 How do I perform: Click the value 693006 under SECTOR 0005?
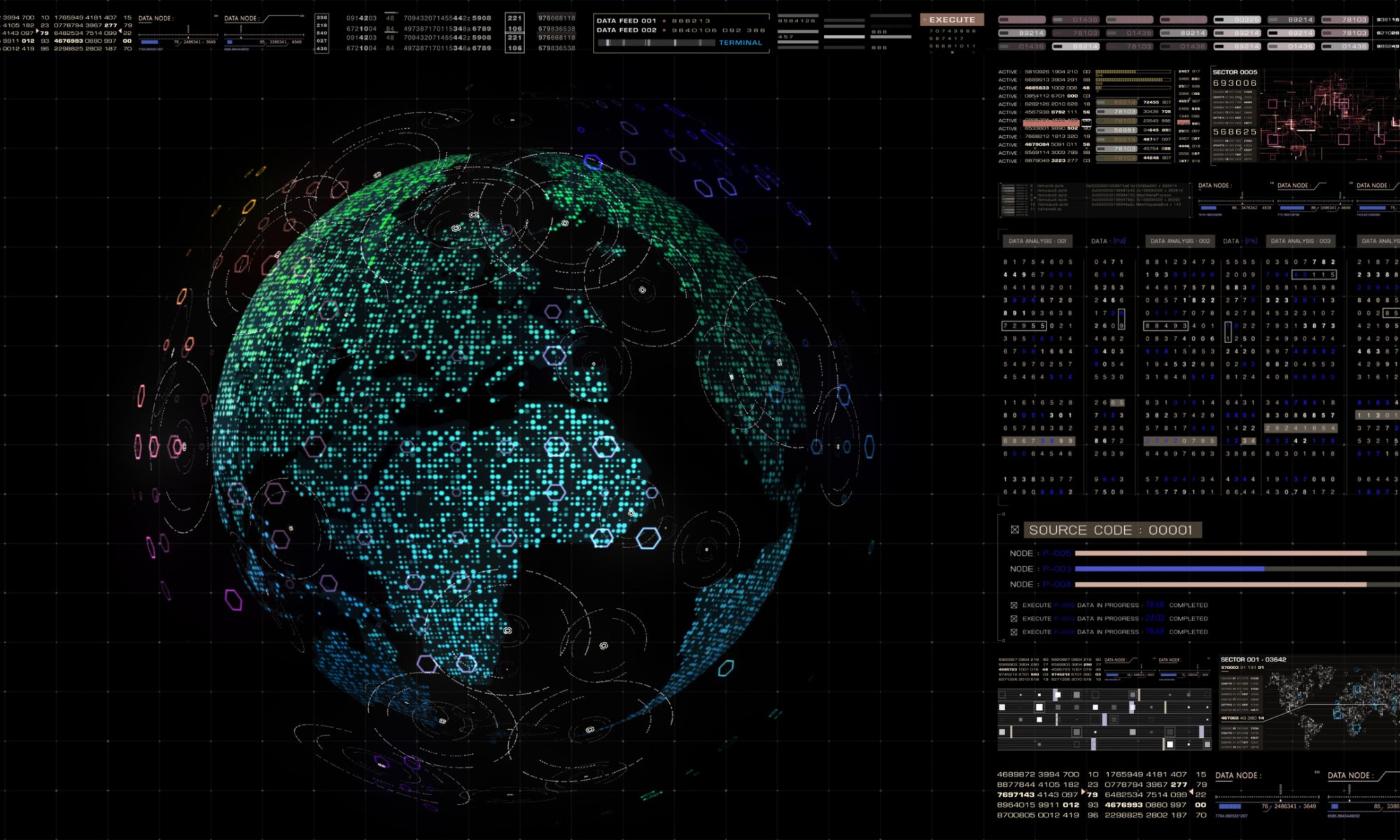pyautogui.click(x=1234, y=83)
